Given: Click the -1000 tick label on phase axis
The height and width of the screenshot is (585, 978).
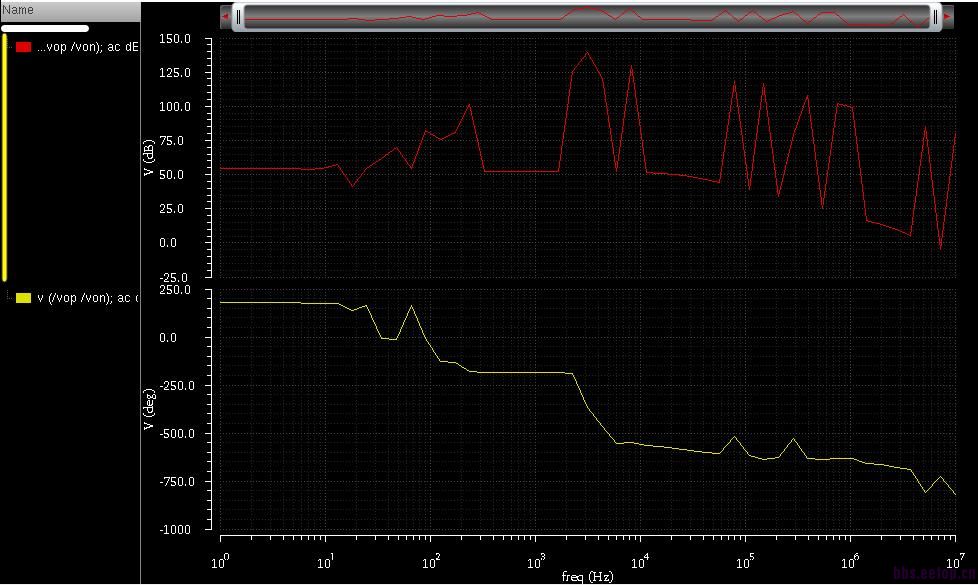Looking at the screenshot, I should 175,529.
